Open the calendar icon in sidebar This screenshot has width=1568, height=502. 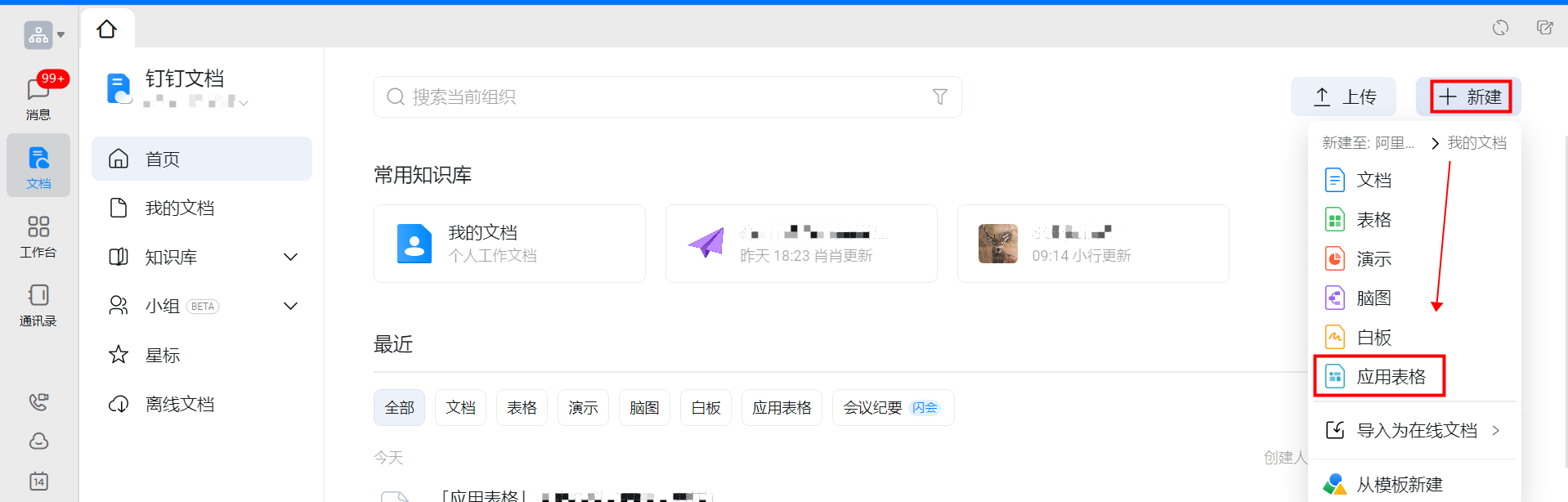tap(38, 481)
